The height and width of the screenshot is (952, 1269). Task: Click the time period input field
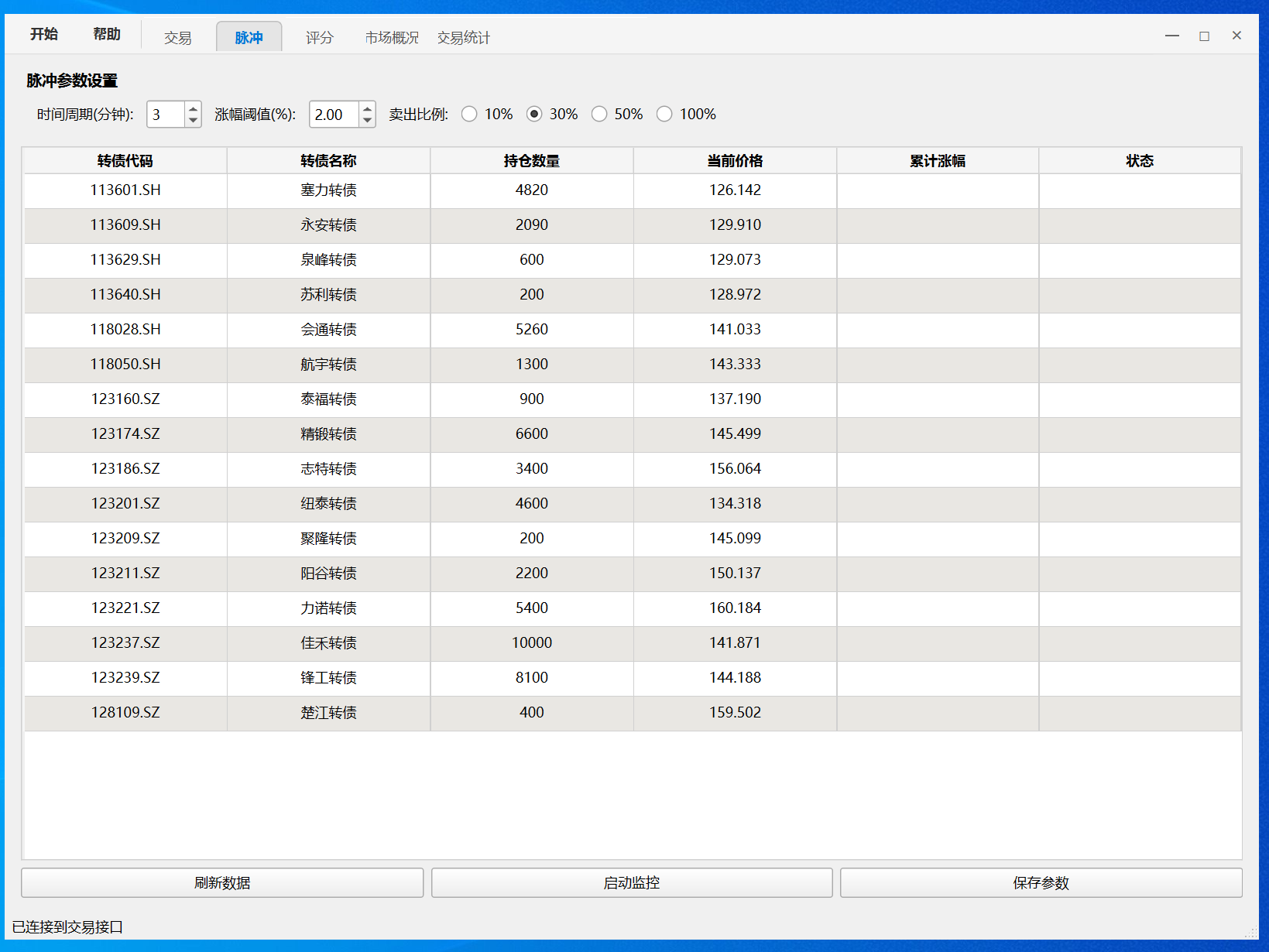point(166,115)
